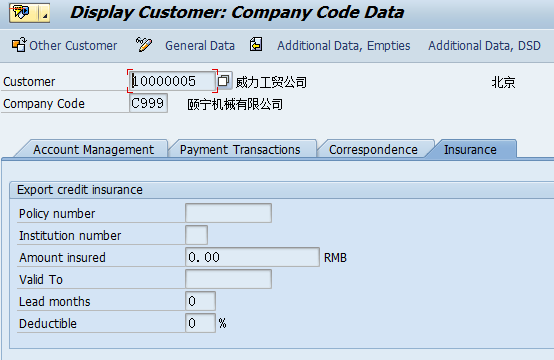554x360 pixels.
Task: Click the Institution number label
Action: 70,236
